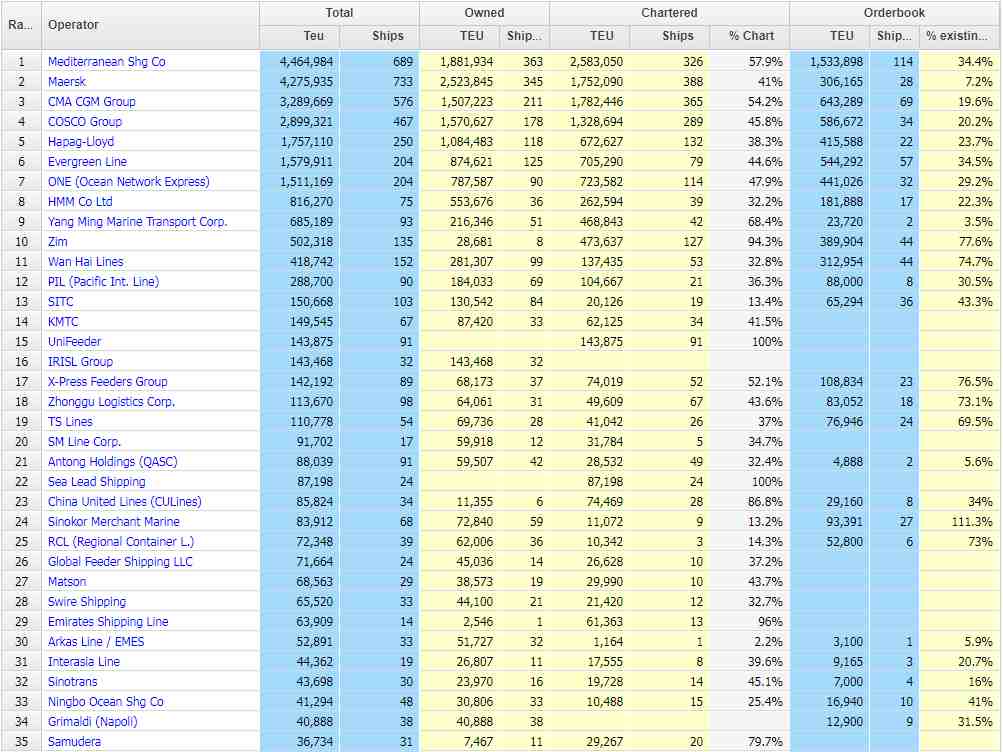
Task: Sort by TEU under Orderbook
Action: (x=830, y=36)
